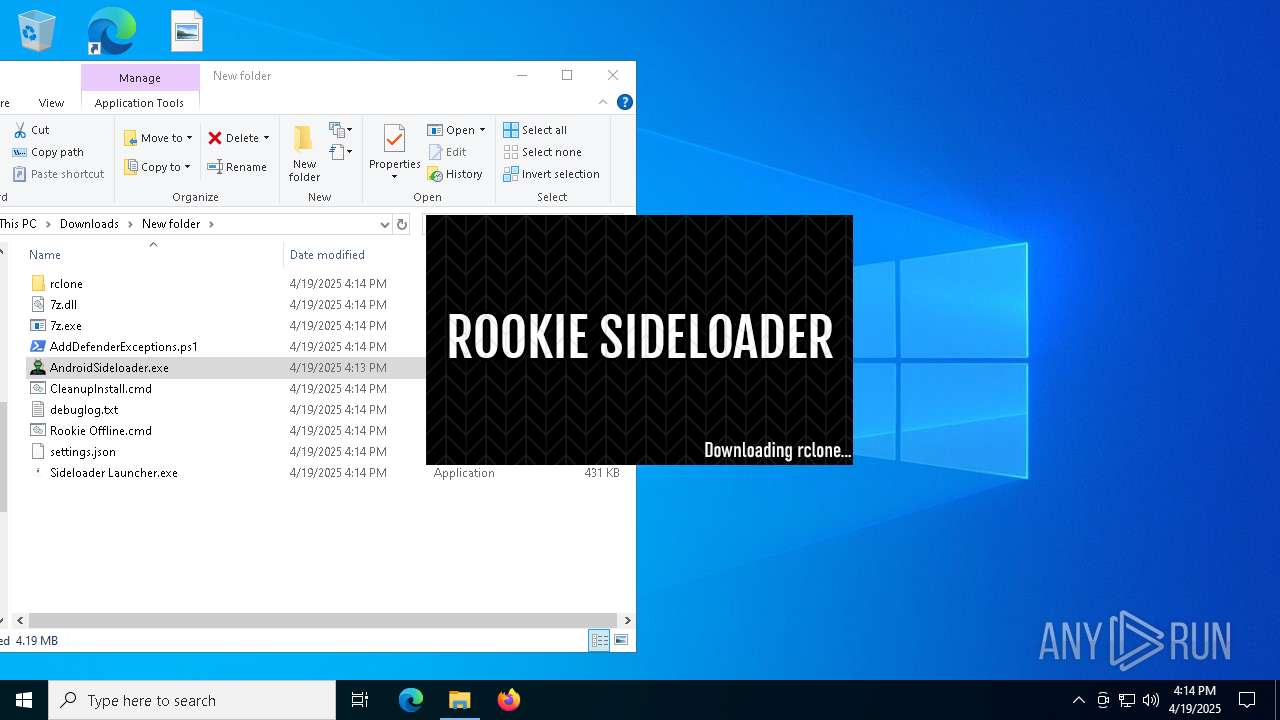Open Edge from the taskbar
1280x720 pixels.
click(411, 700)
